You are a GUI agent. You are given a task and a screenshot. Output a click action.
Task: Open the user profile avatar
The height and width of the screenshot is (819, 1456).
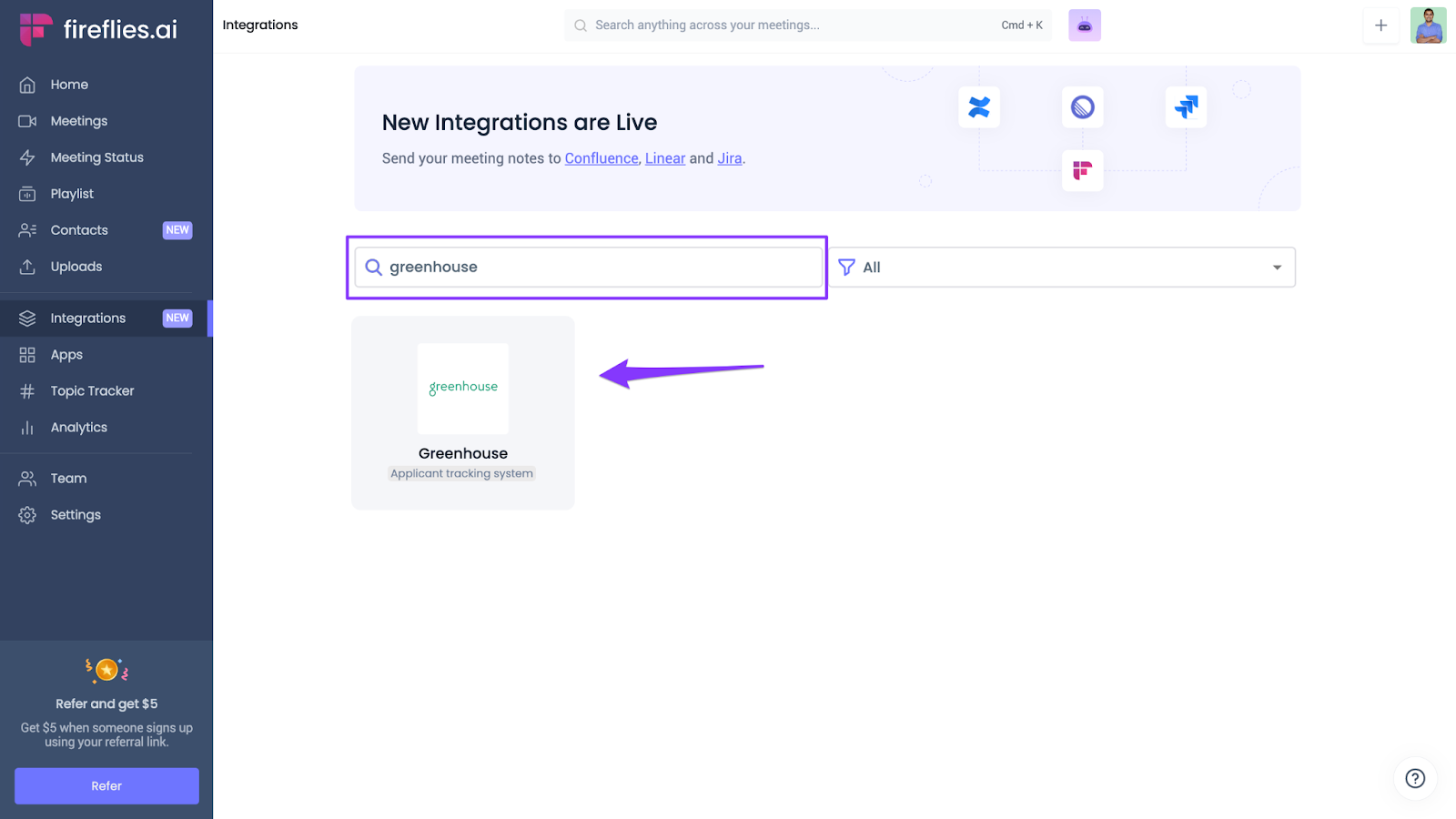1428,25
